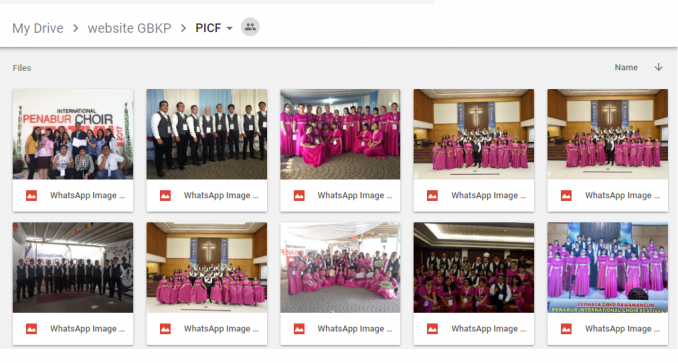Select seated mixed choir dark room photo
The image size is (678, 363).
(474, 267)
